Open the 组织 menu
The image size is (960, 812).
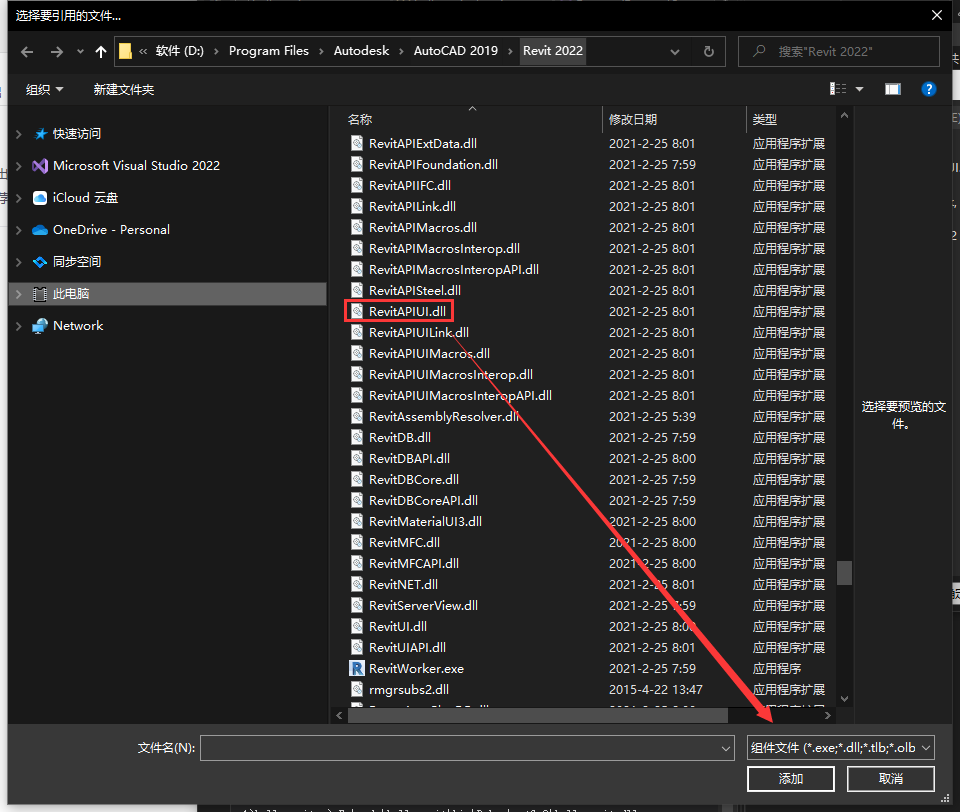[x=44, y=89]
